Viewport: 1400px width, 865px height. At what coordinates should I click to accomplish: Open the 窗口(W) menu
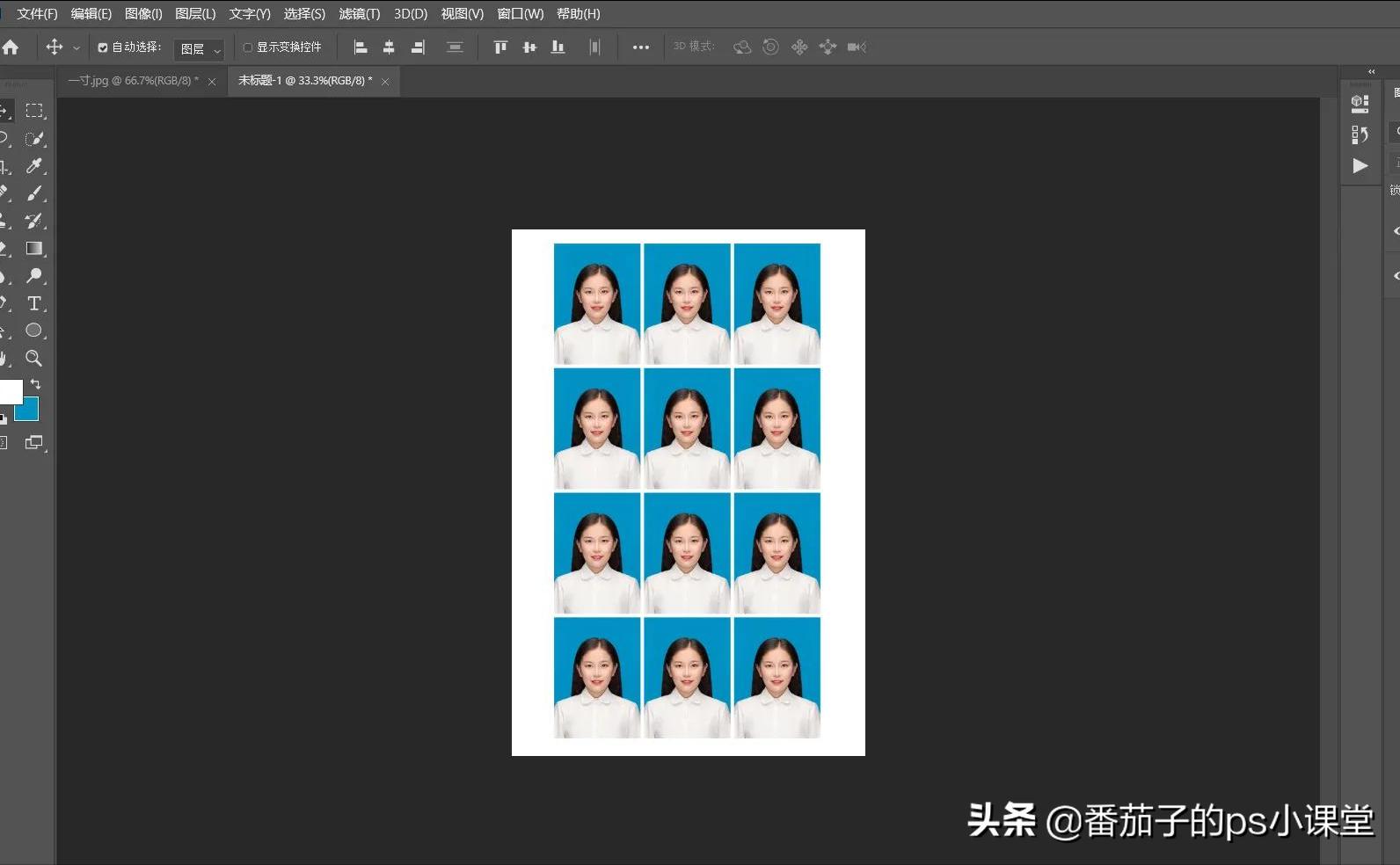[521, 14]
